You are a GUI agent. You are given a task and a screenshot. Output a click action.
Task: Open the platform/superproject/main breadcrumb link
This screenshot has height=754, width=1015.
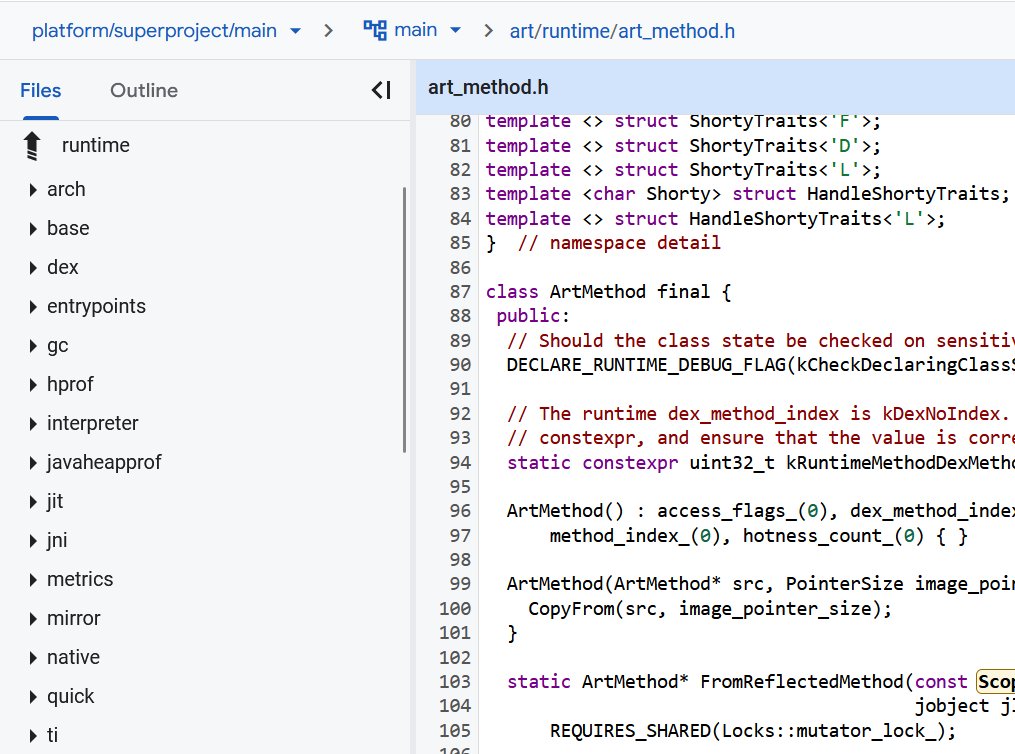(154, 30)
